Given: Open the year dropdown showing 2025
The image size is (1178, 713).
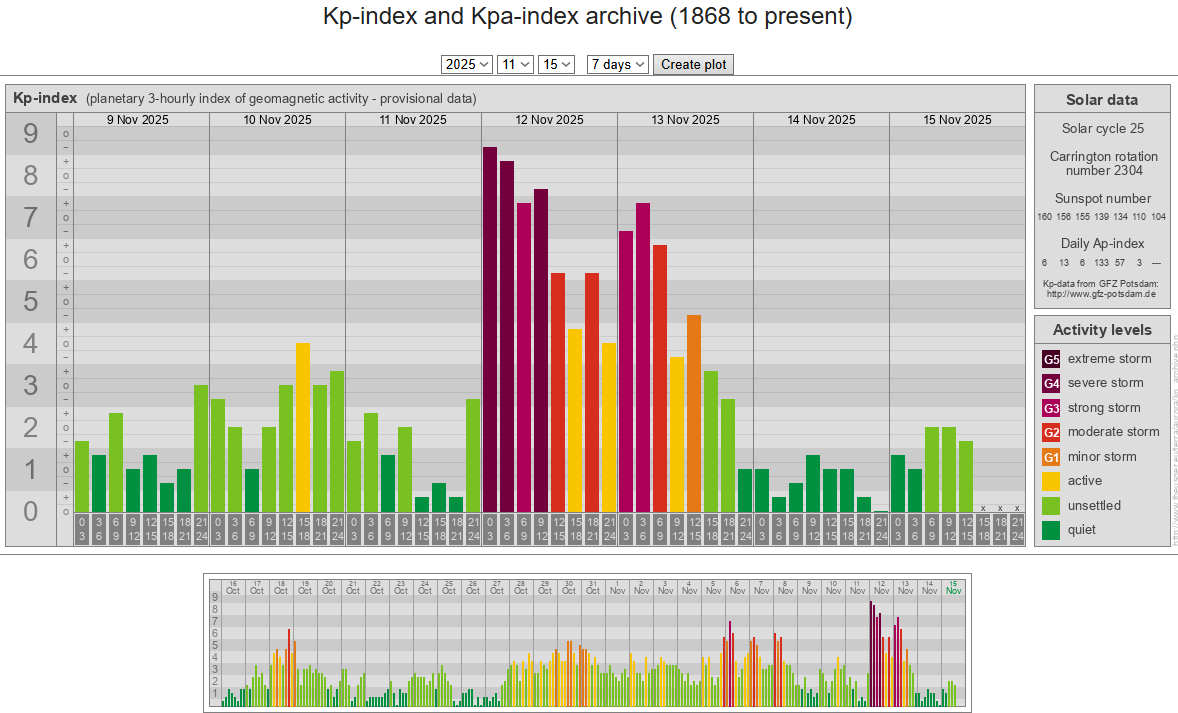Looking at the screenshot, I should 467,64.
